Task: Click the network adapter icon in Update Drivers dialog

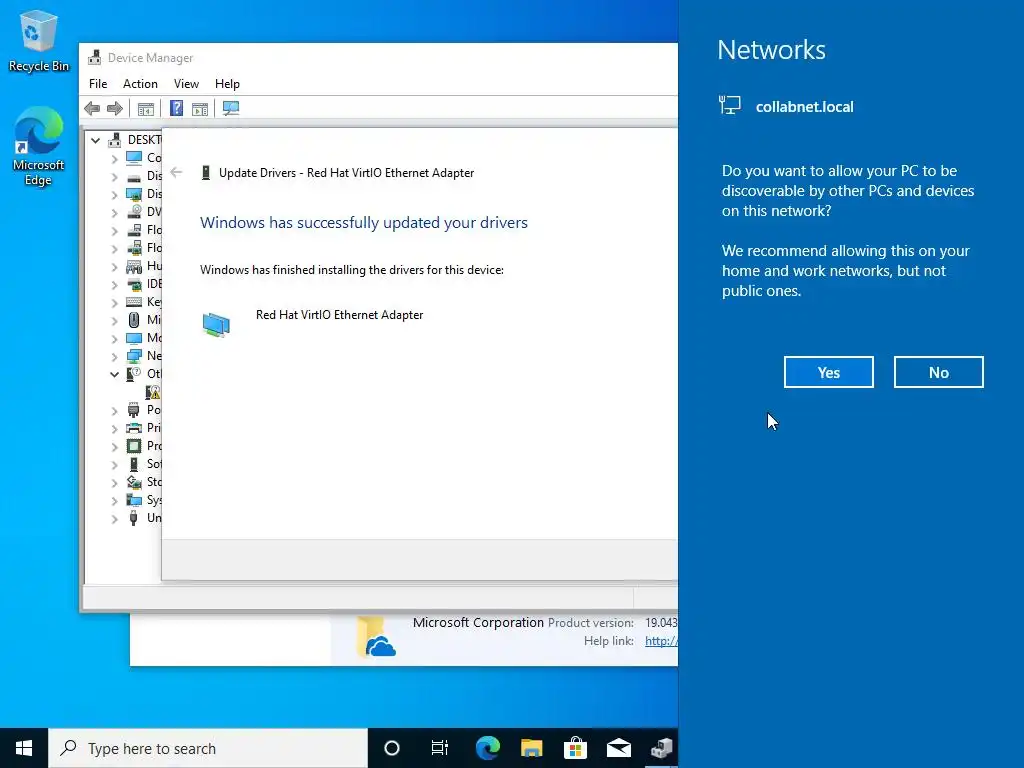Action: [x=216, y=324]
